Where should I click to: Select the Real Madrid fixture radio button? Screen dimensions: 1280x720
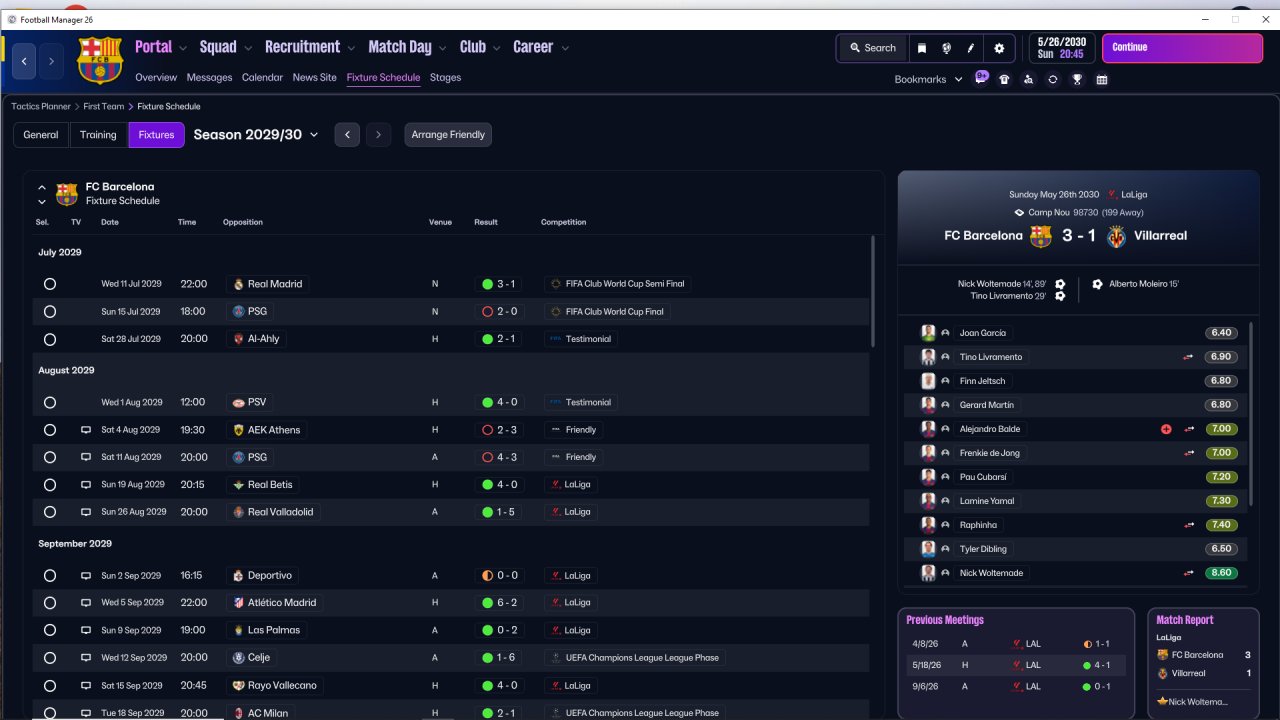(50, 284)
